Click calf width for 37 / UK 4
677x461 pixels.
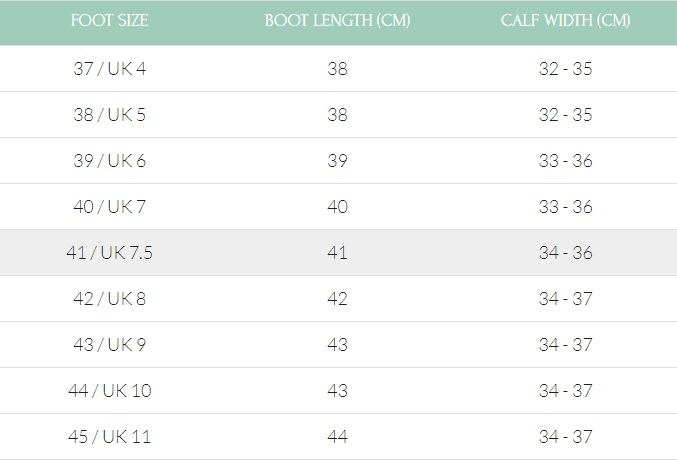(x=565, y=69)
